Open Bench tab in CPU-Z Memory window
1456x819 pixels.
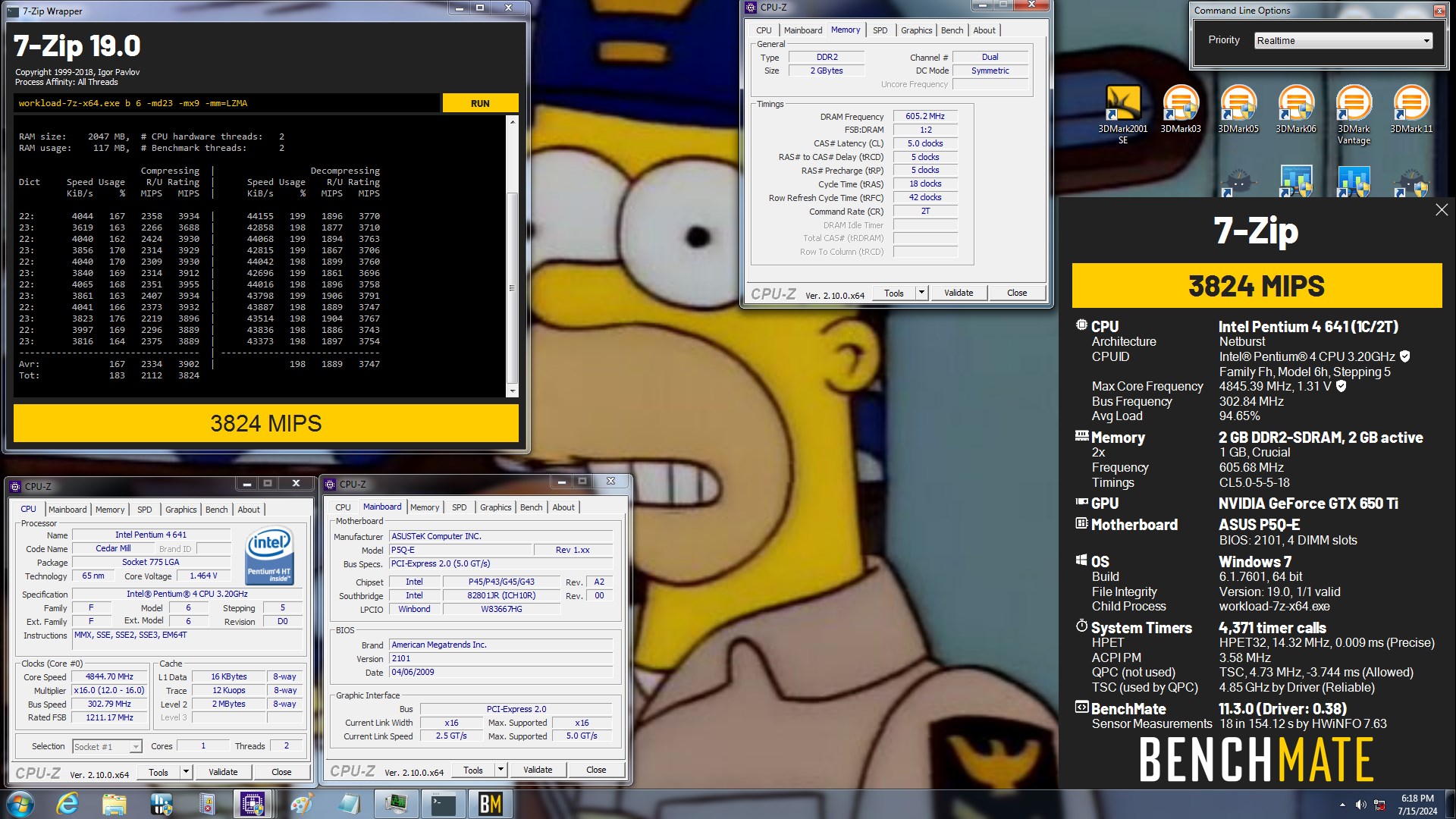[952, 30]
